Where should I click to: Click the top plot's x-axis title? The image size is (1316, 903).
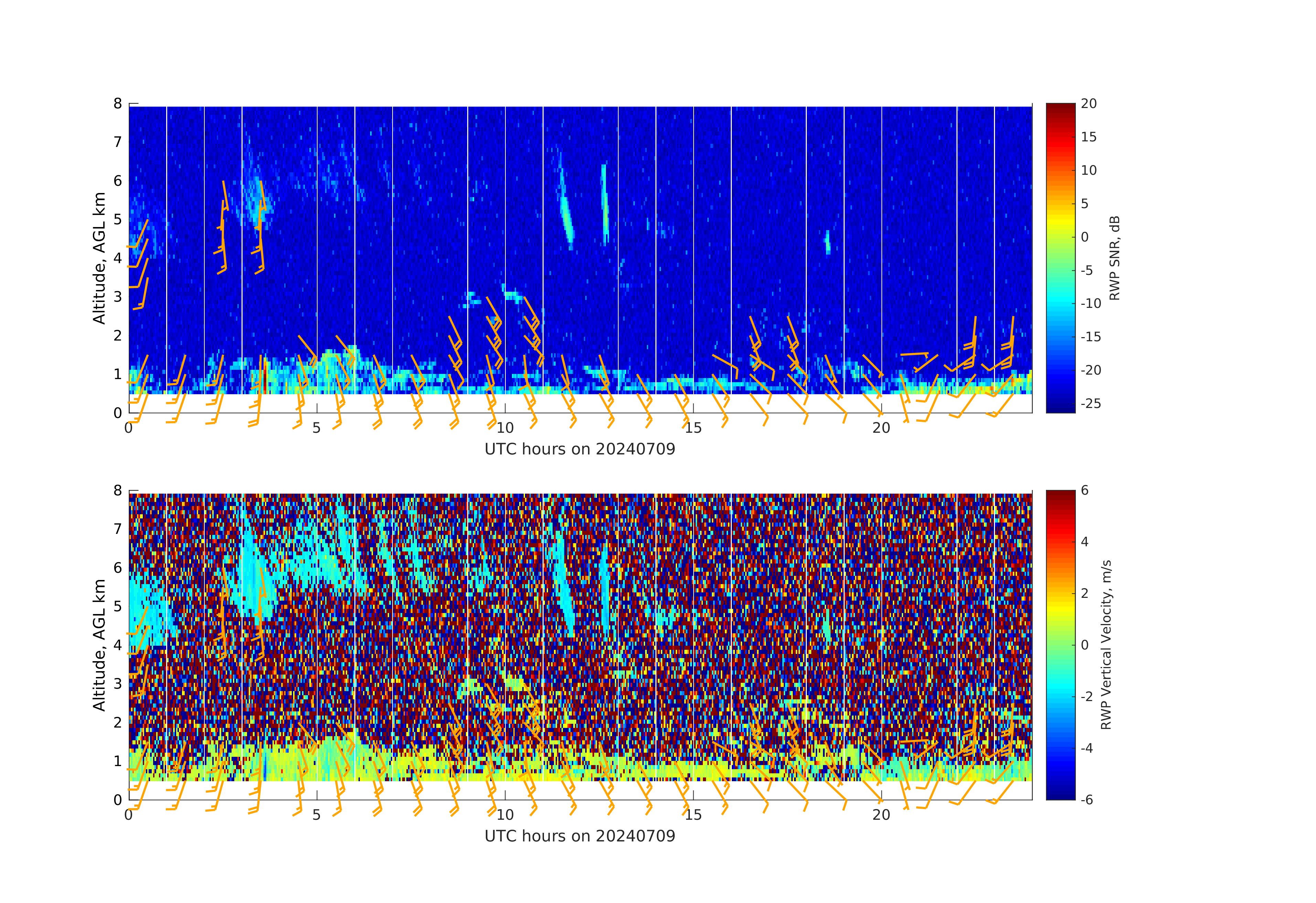(x=580, y=450)
